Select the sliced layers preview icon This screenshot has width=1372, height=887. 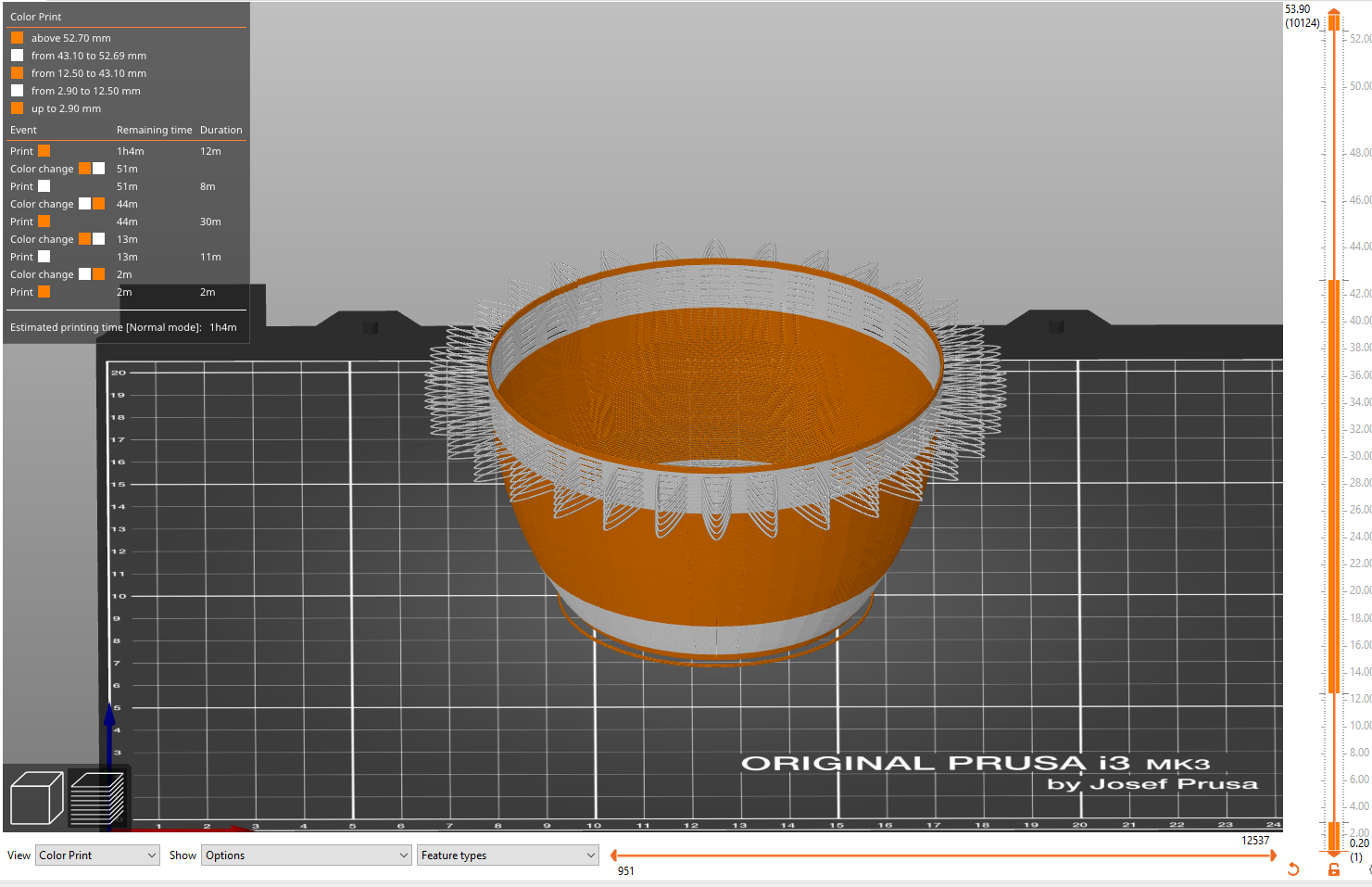96,797
